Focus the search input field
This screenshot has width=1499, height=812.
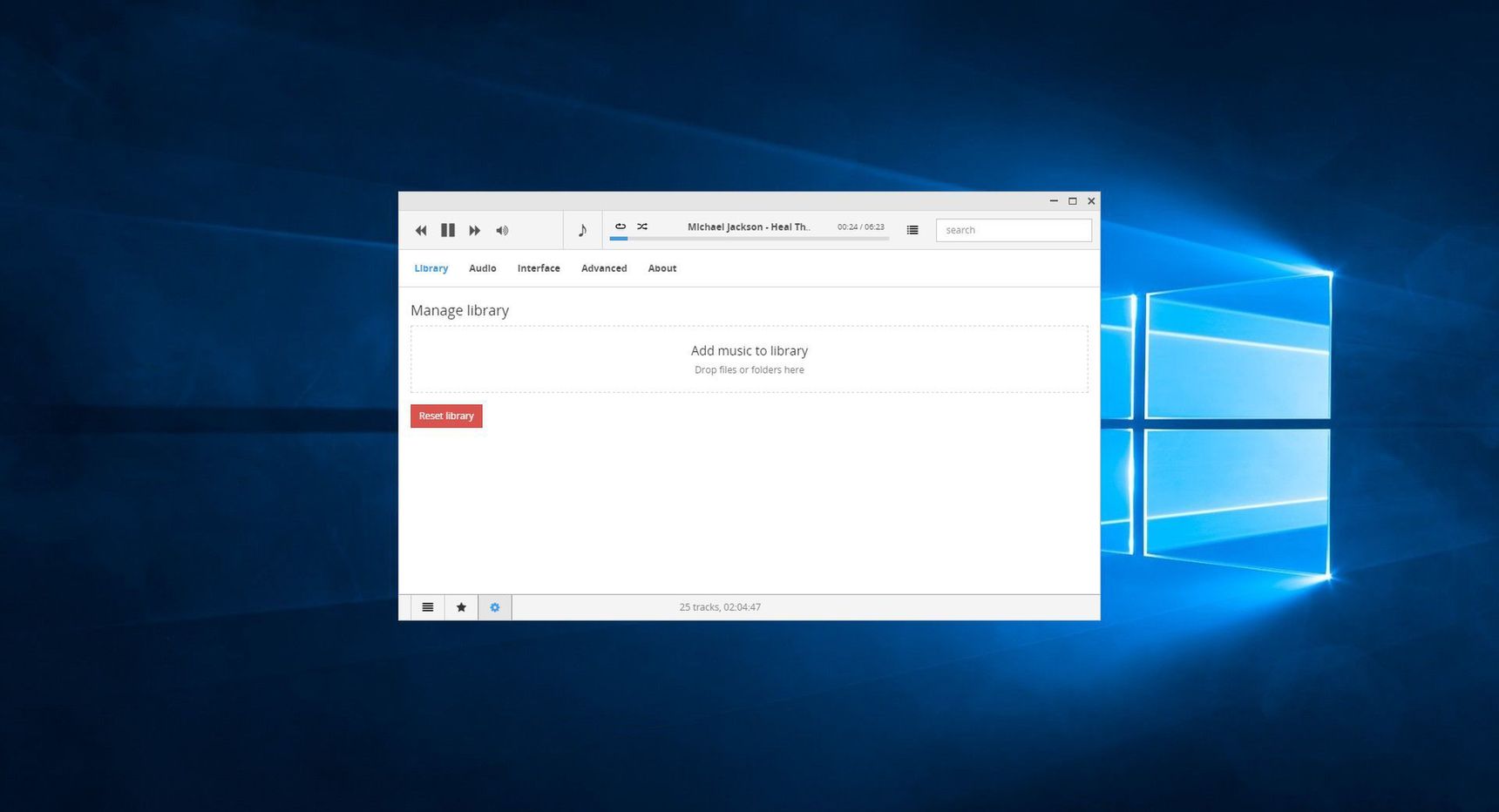click(1014, 230)
